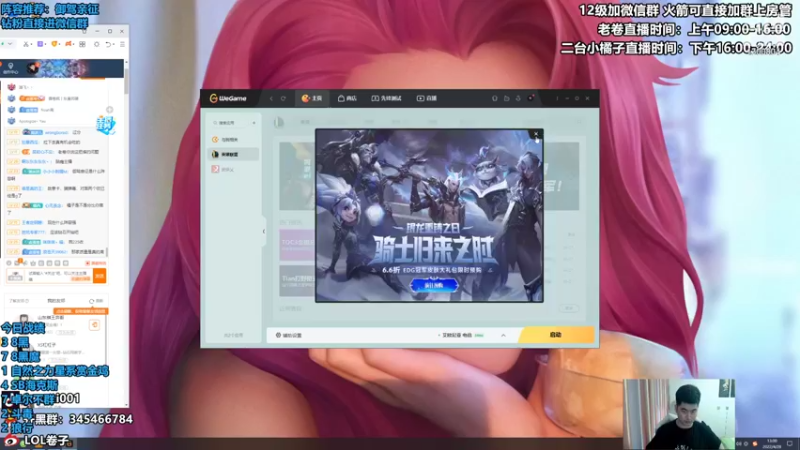Click the purple extension icon in browser toolbar
This screenshot has width=800, height=450.
coord(40,44)
